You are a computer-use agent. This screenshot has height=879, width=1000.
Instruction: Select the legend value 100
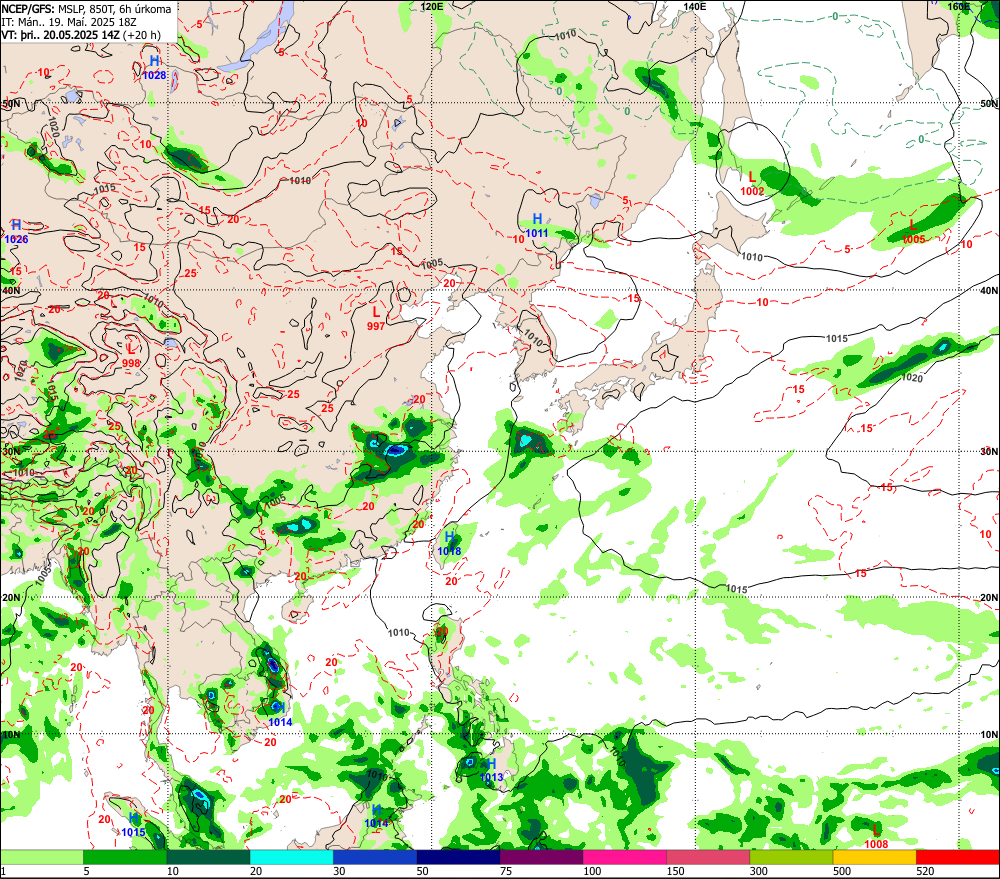(592, 871)
